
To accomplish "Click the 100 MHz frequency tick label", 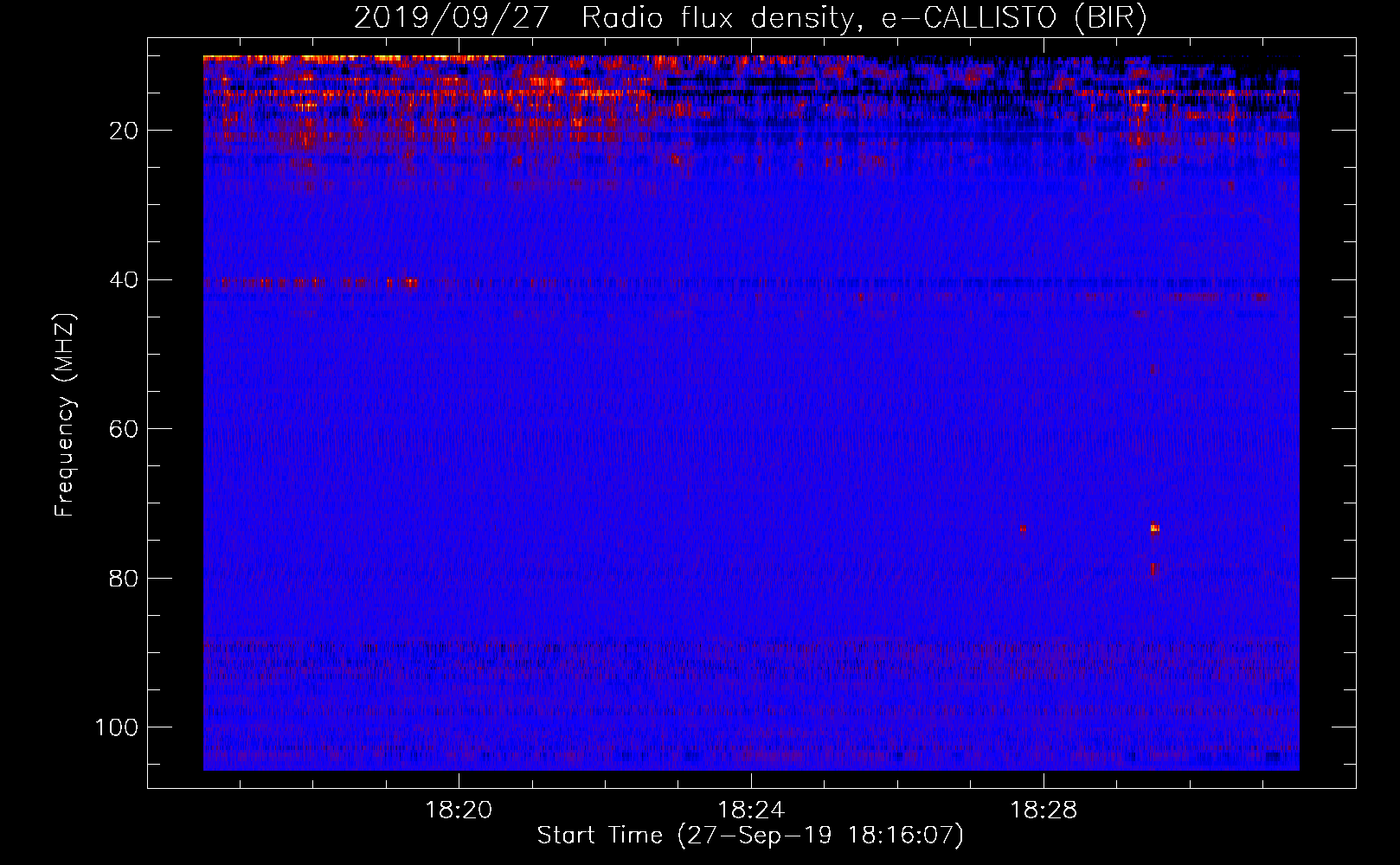I will pos(117,727).
